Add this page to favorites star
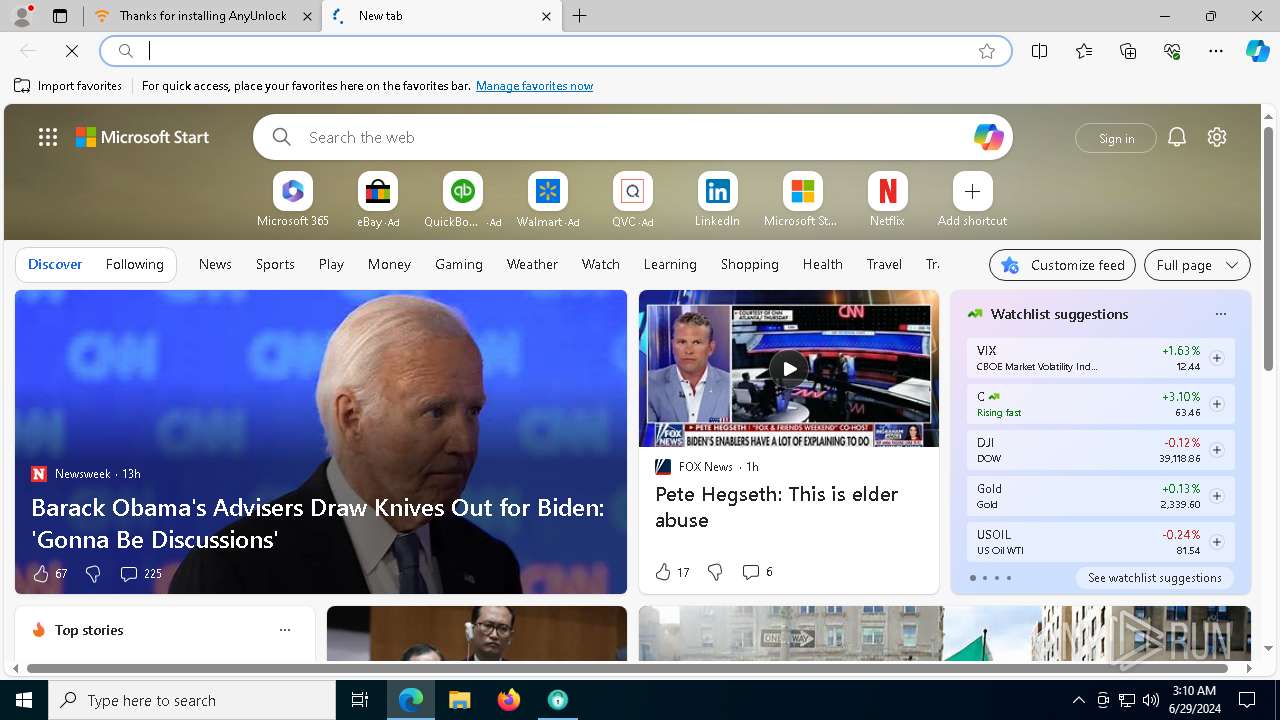 pos(987,51)
